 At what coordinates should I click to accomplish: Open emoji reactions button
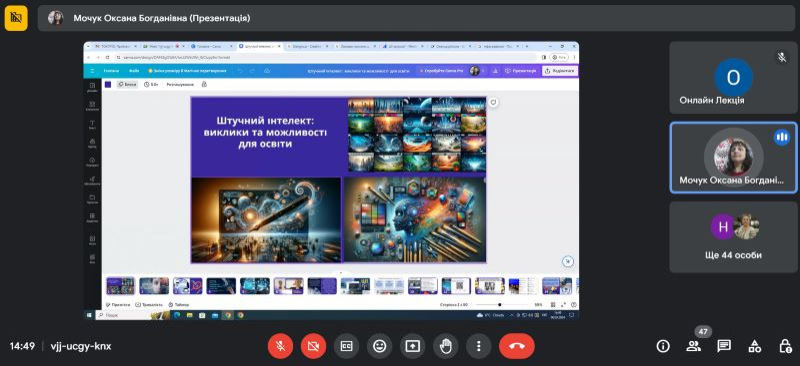click(379, 346)
